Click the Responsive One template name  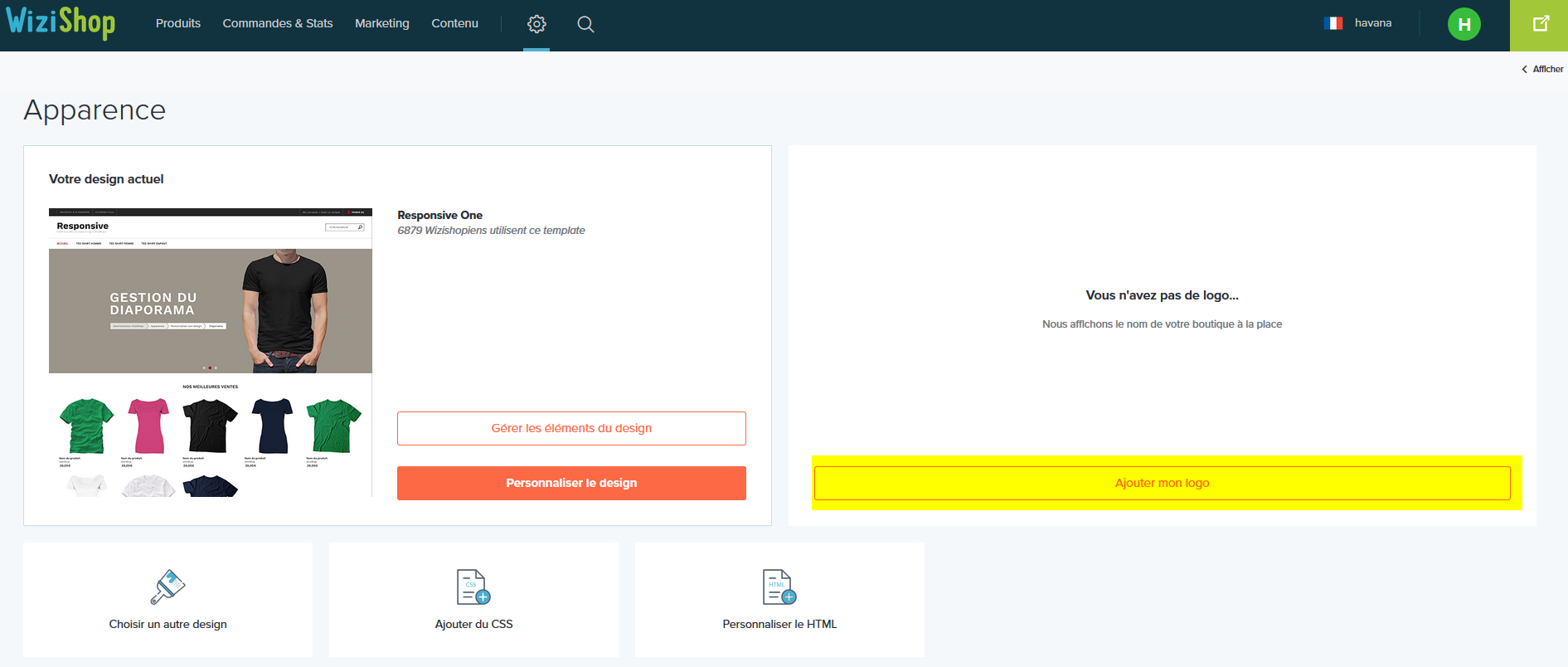pos(439,215)
